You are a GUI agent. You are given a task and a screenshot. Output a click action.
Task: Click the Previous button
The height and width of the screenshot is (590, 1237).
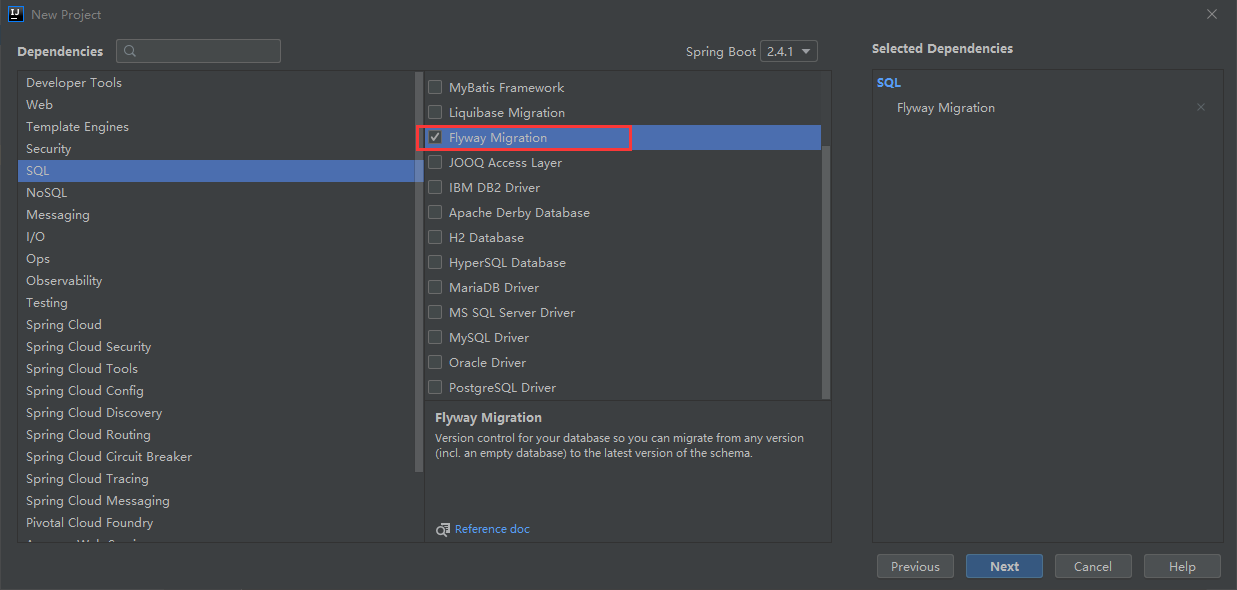pyautogui.click(x=915, y=566)
